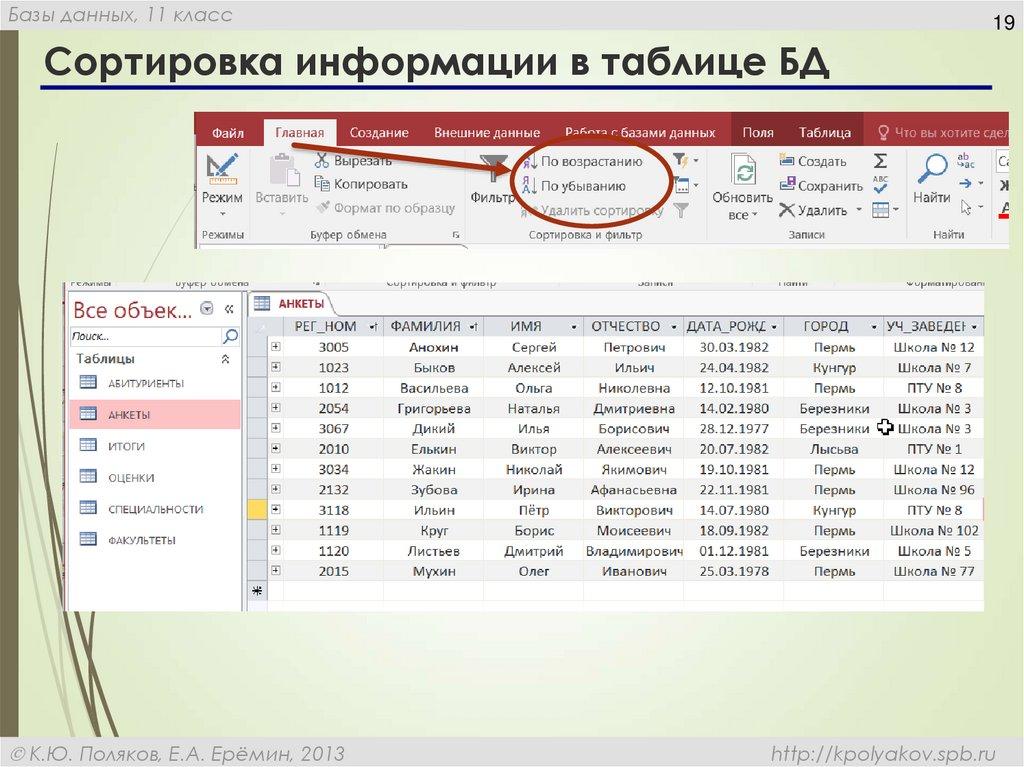Click the Поиск search field
Image resolution: width=1024 pixels, height=767 pixels.
click(x=140, y=337)
